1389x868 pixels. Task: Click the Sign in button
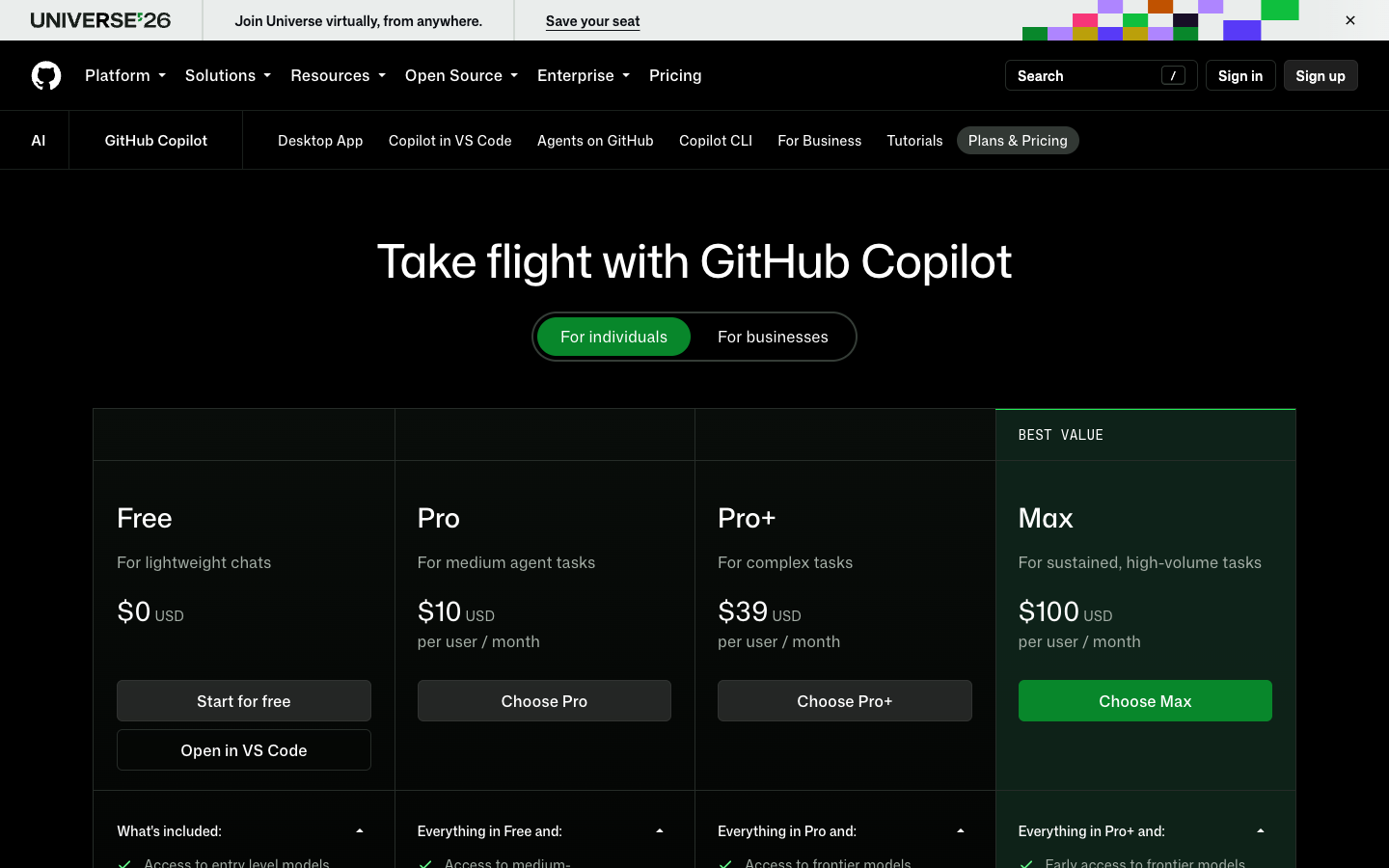[x=1240, y=75]
